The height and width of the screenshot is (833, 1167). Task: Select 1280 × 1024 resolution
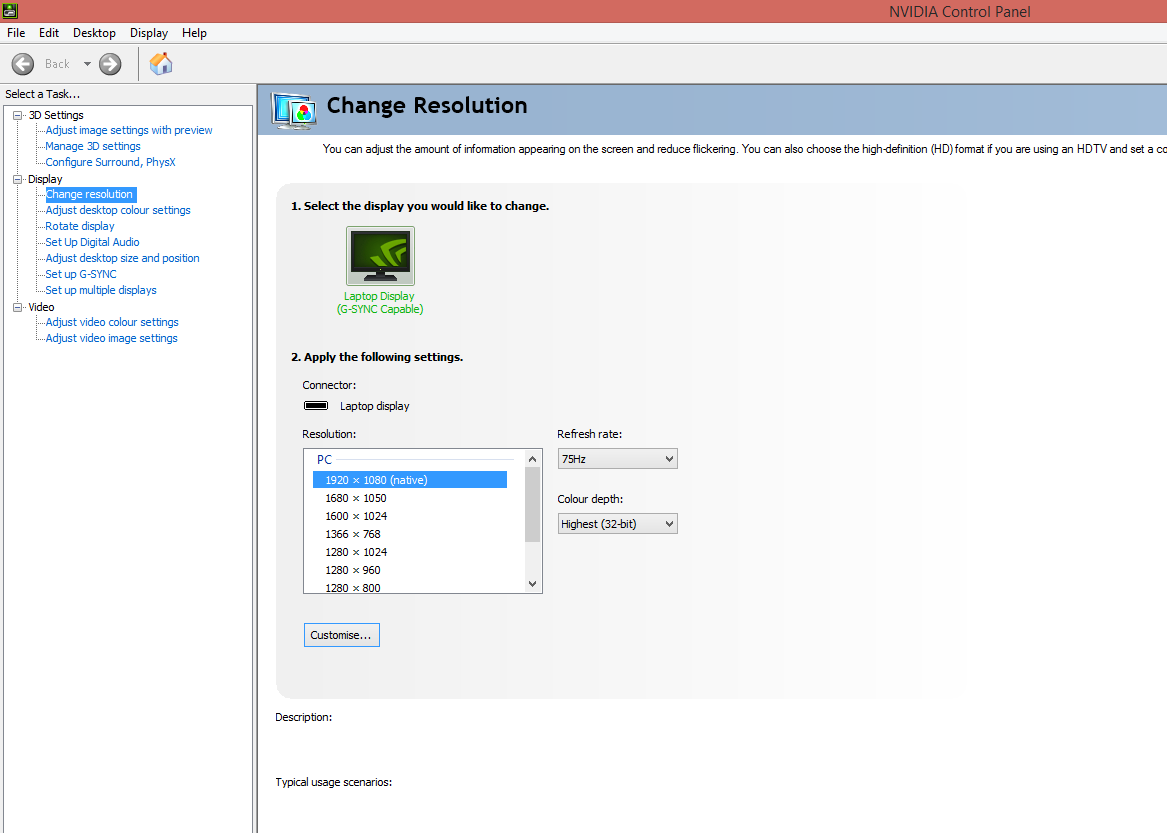pyautogui.click(x=356, y=552)
